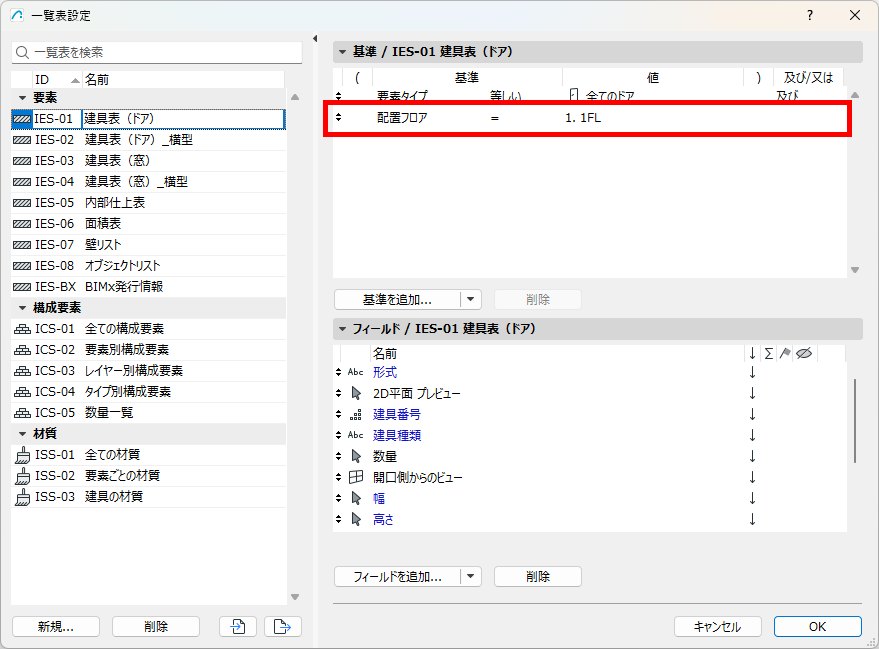Click the IES-02 element schedule icon

coord(22,140)
